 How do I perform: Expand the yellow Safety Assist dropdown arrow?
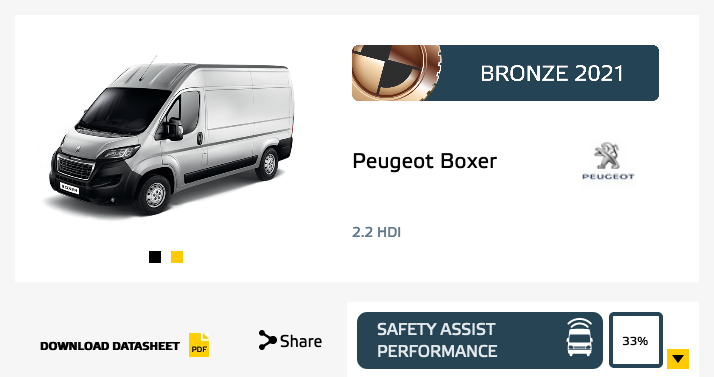click(x=678, y=359)
